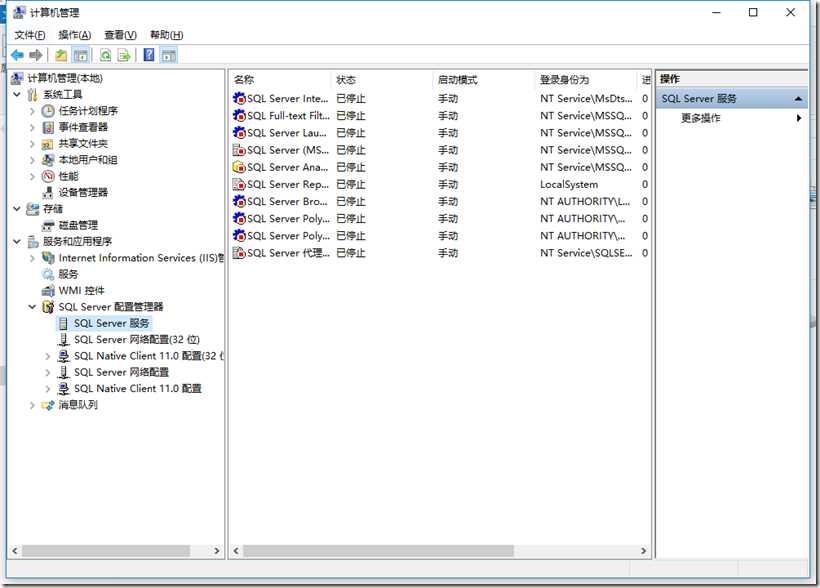Click the Refresh toolbar icon
Screen dimensions: 820x588
tap(106, 55)
